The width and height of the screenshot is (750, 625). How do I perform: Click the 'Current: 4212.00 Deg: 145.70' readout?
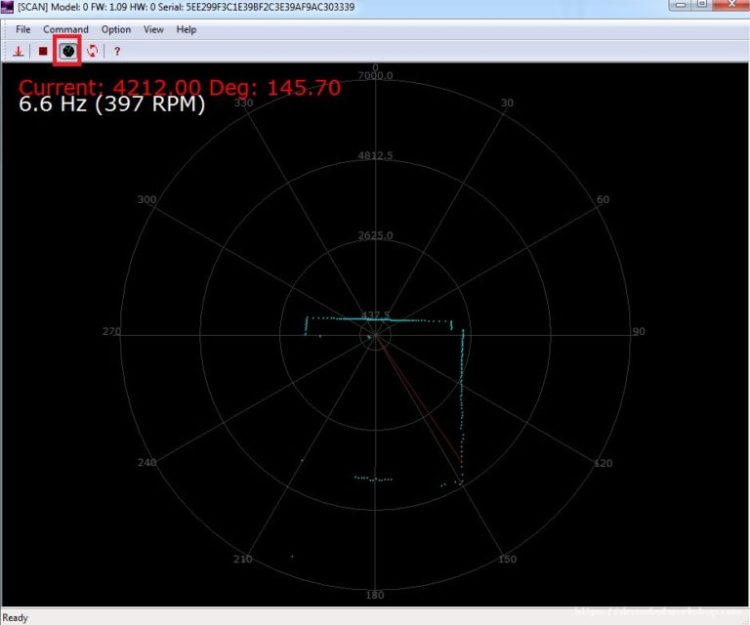click(x=179, y=88)
